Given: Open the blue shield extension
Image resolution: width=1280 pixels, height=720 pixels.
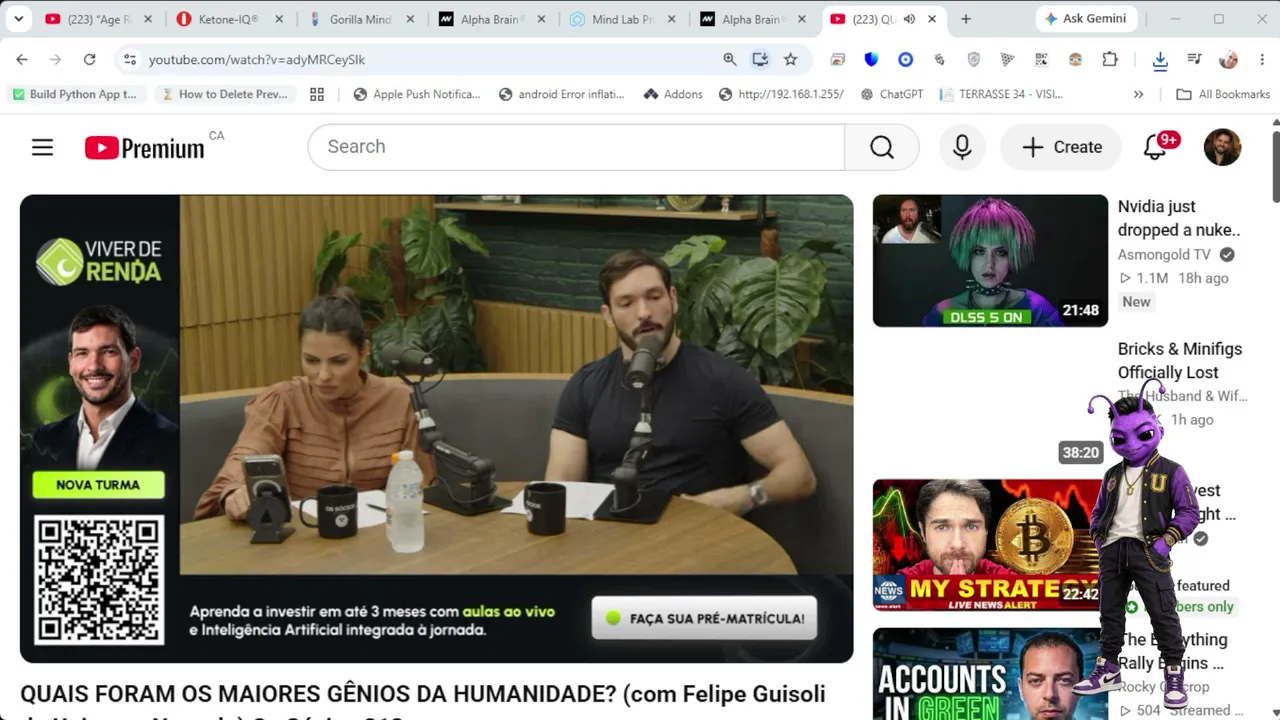Looking at the screenshot, I should pyautogui.click(x=871, y=60).
